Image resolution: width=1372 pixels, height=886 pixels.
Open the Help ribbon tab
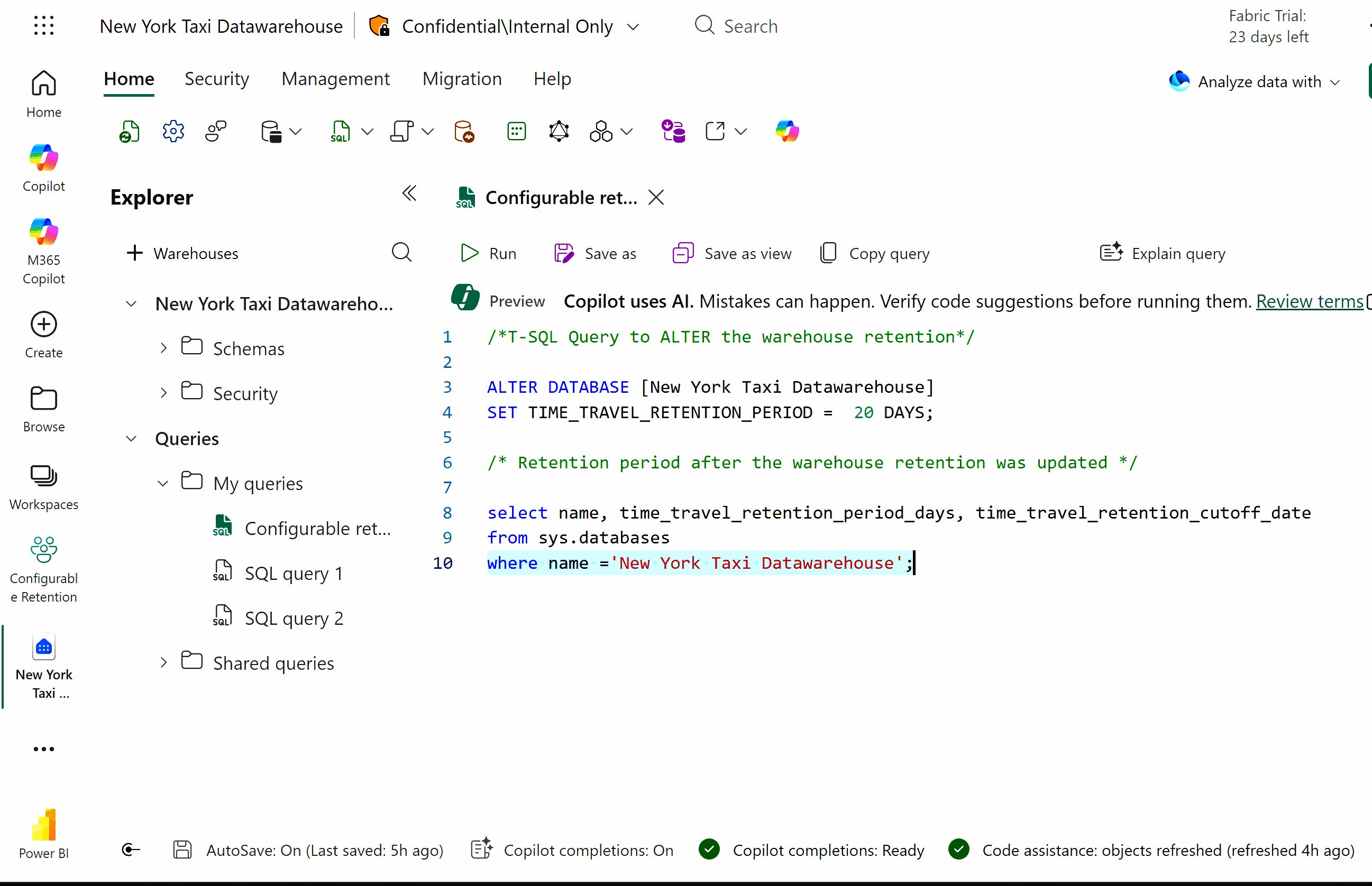553,79
